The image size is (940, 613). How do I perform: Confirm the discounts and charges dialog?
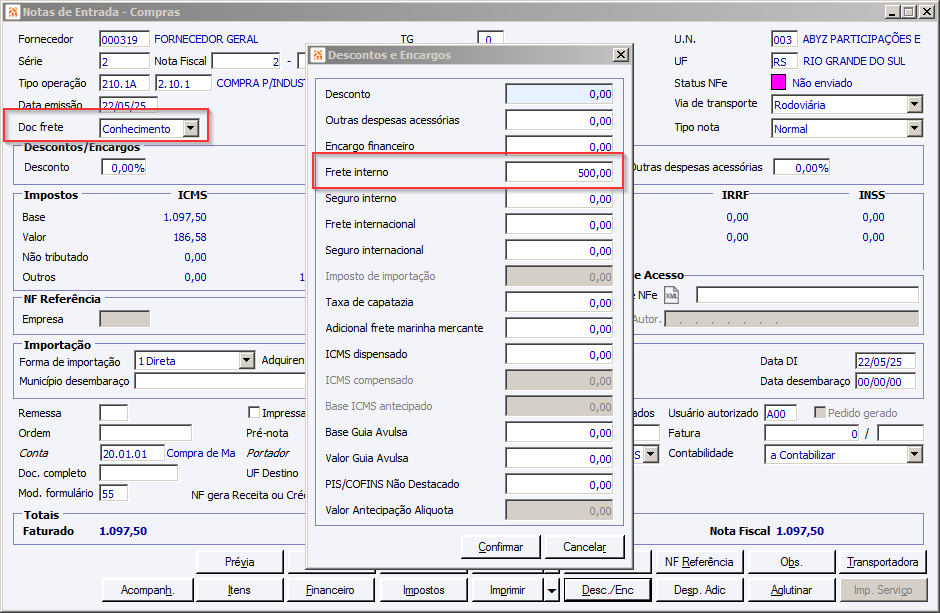(501, 546)
